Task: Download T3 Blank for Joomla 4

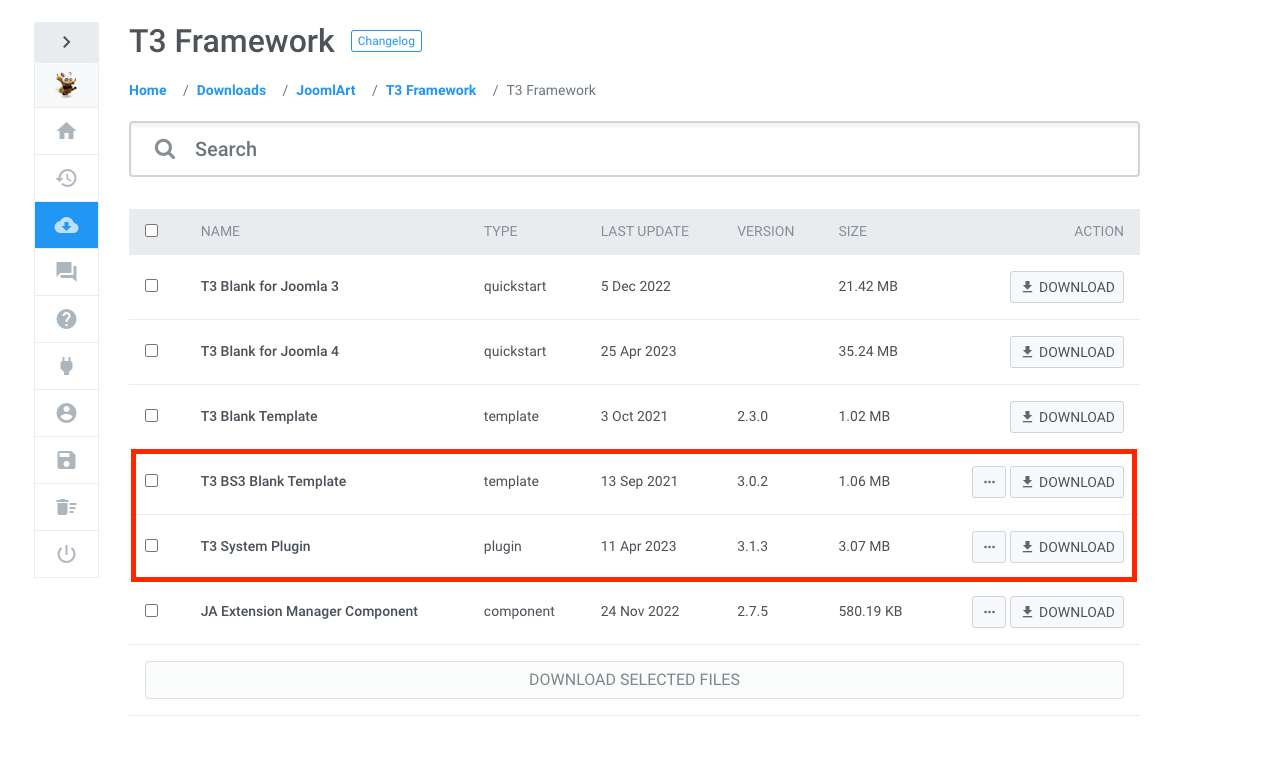Action: pyautogui.click(x=1066, y=352)
